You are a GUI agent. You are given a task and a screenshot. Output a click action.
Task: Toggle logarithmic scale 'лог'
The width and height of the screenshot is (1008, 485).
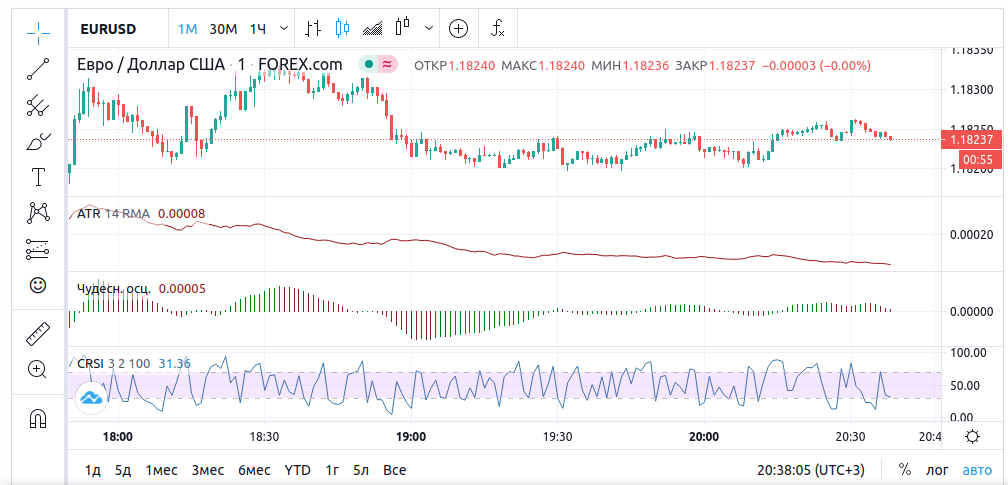(937, 469)
